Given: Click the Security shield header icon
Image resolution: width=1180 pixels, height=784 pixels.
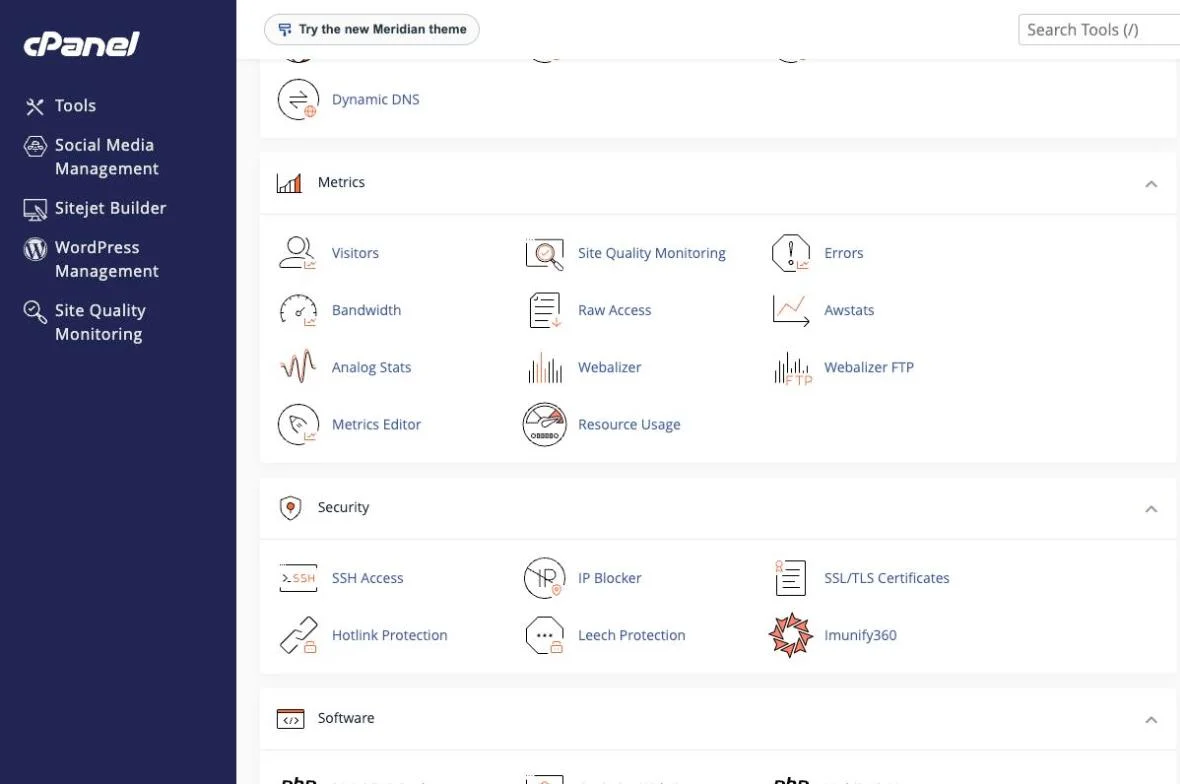Looking at the screenshot, I should 290,508.
